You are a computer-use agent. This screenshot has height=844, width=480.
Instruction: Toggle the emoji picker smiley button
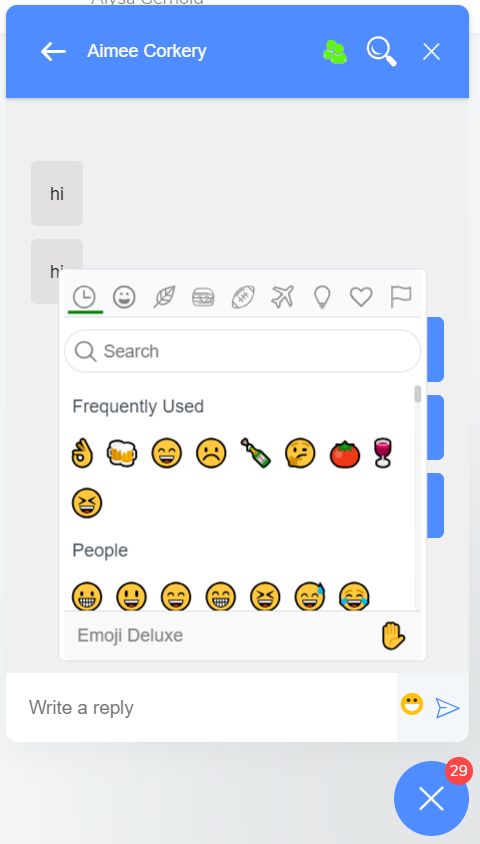point(412,705)
